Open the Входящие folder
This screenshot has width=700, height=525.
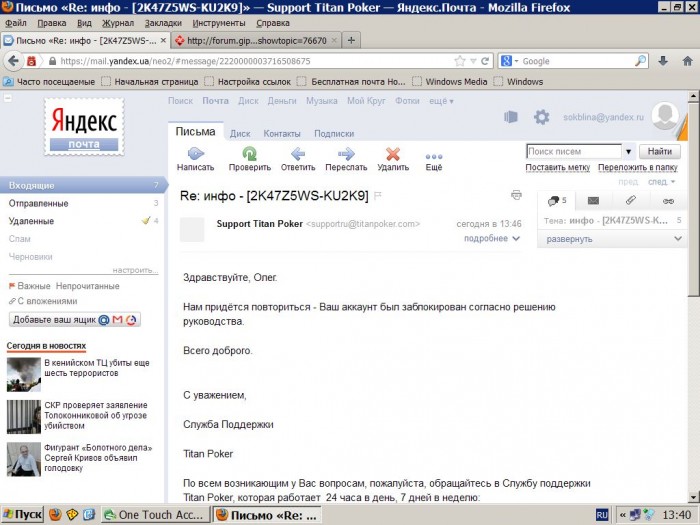(x=83, y=185)
